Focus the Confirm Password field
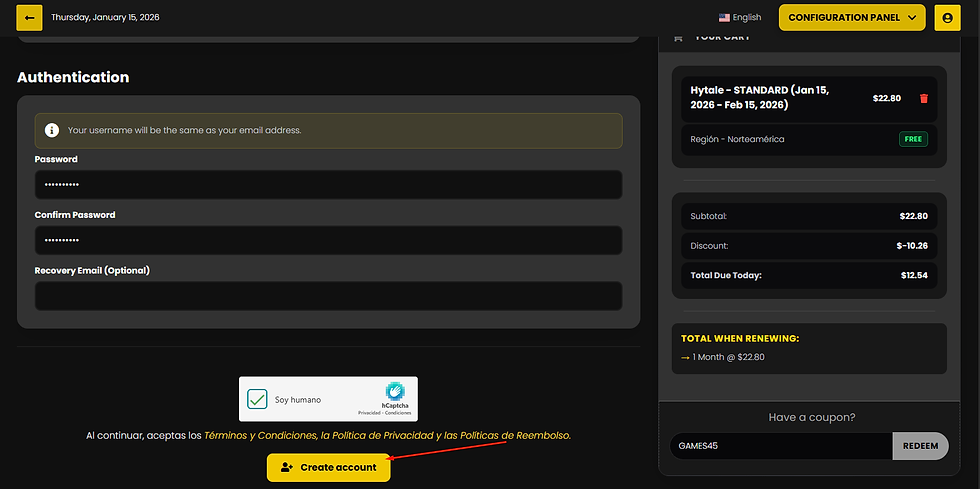 coord(328,240)
